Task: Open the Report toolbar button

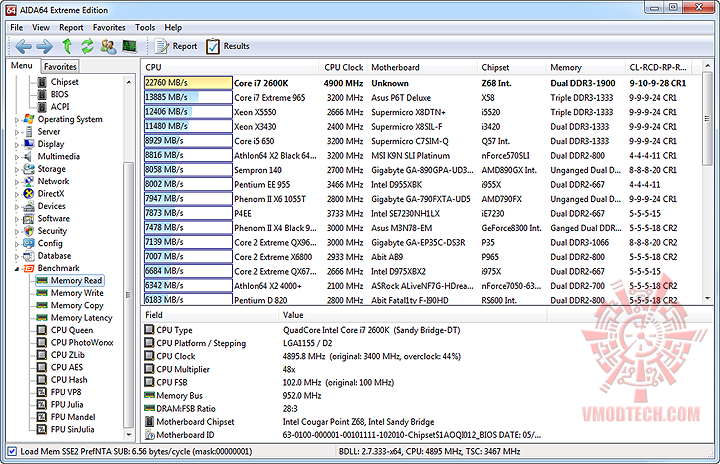Action: [x=176, y=46]
